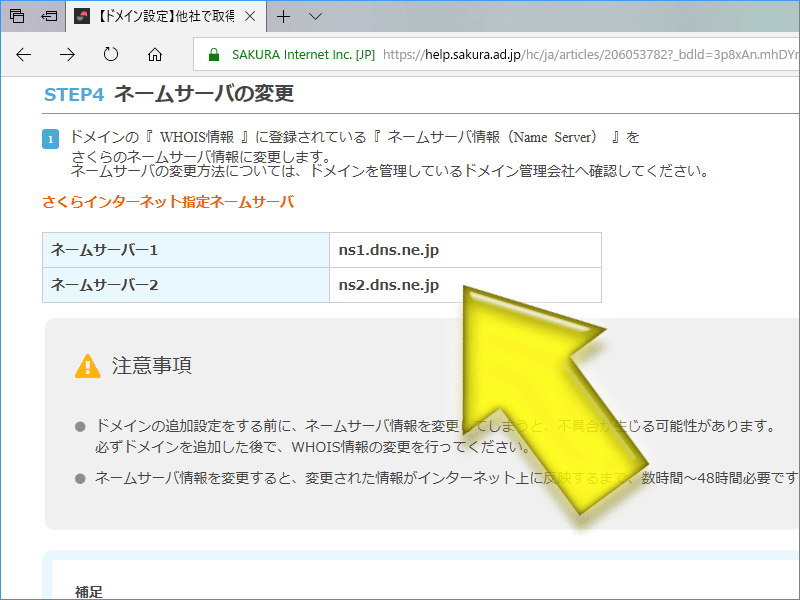800x600 pixels.
Task: Go forward to next page
Action: [67, 54]
